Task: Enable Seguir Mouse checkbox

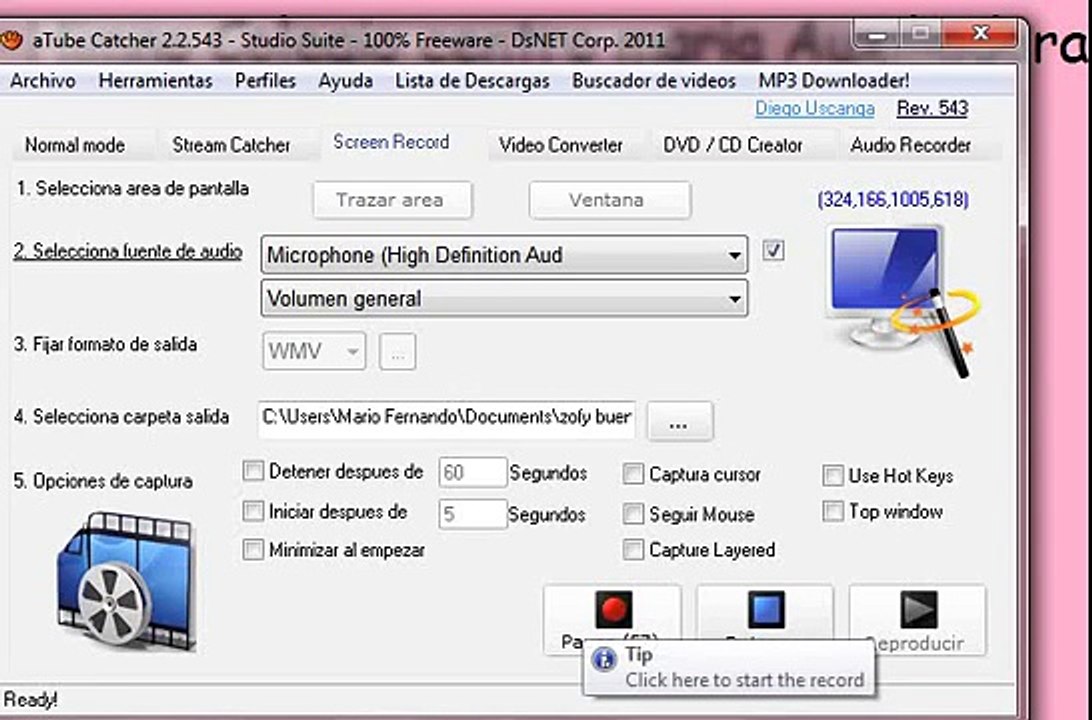Action: [x=633, y=514]
